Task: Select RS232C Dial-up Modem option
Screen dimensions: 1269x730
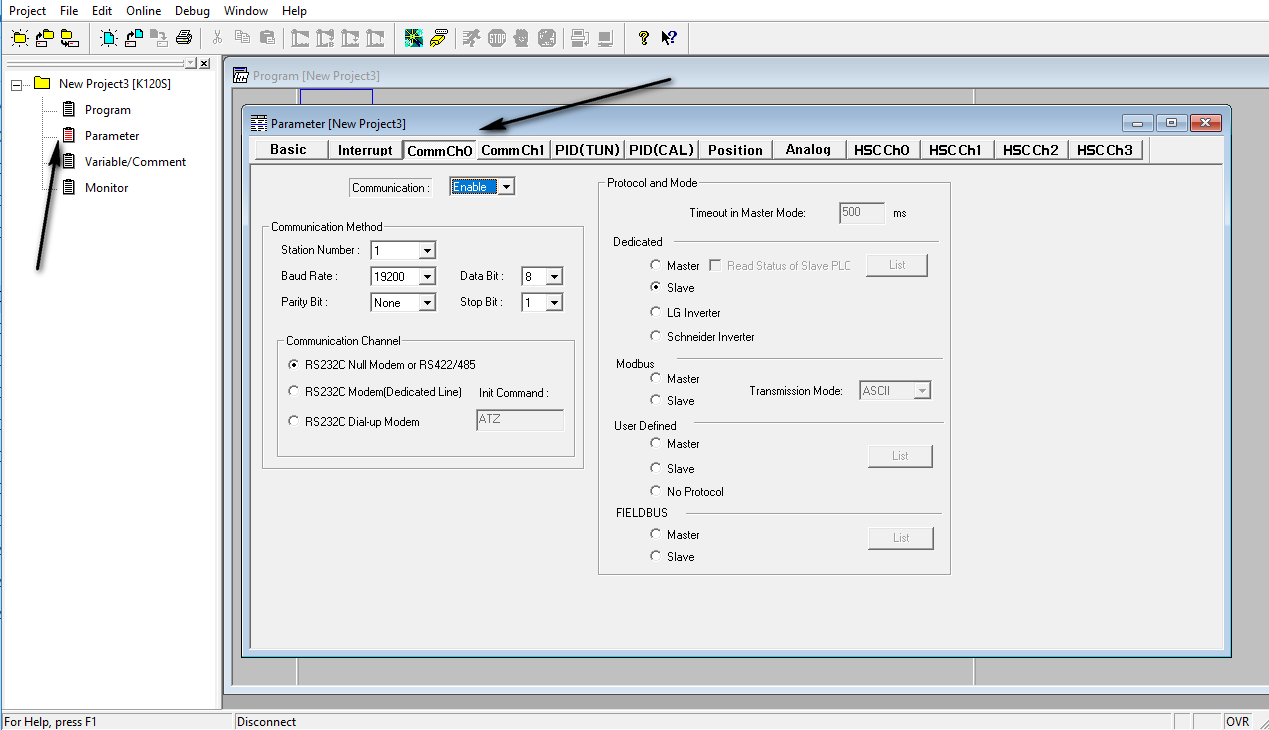Action: (293, 422)
